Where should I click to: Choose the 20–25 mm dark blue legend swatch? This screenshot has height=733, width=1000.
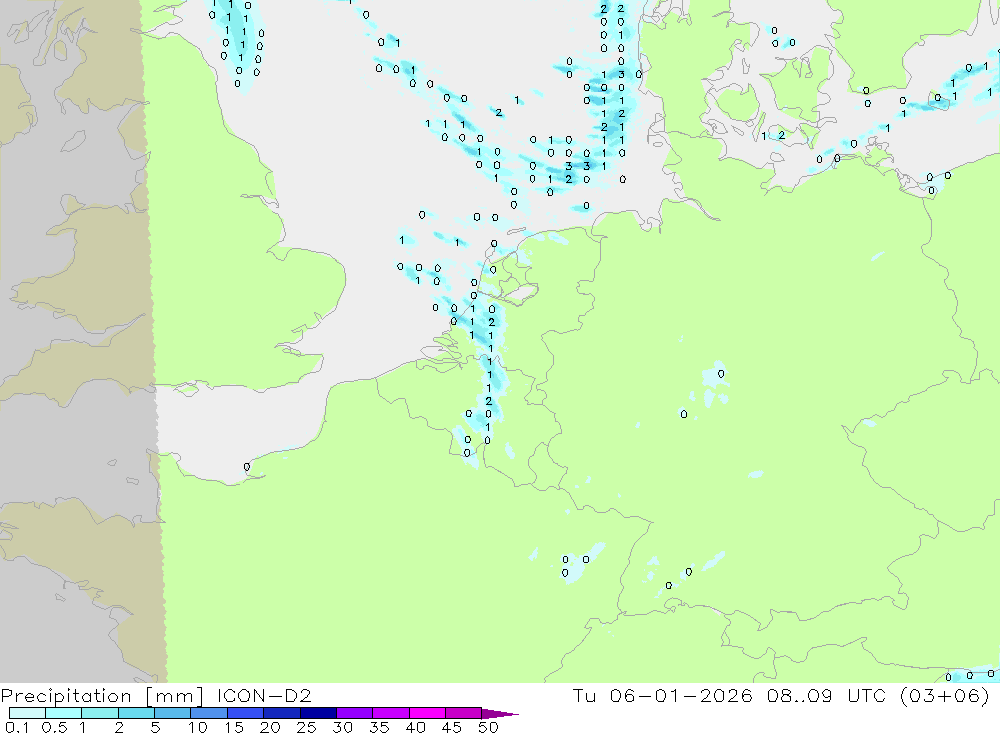pos(281,713)
